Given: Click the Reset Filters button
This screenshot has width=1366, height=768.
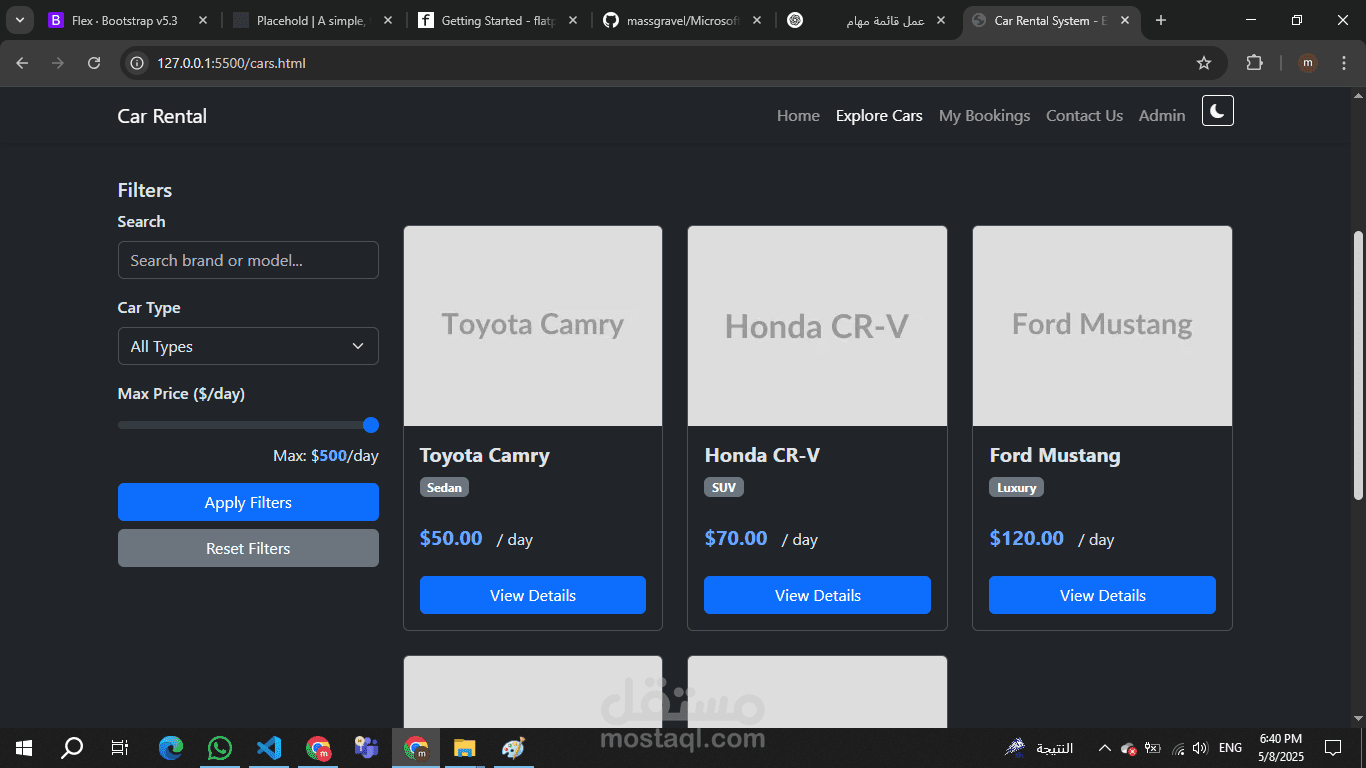Looking at the screenshot, I should pos(248,548).
